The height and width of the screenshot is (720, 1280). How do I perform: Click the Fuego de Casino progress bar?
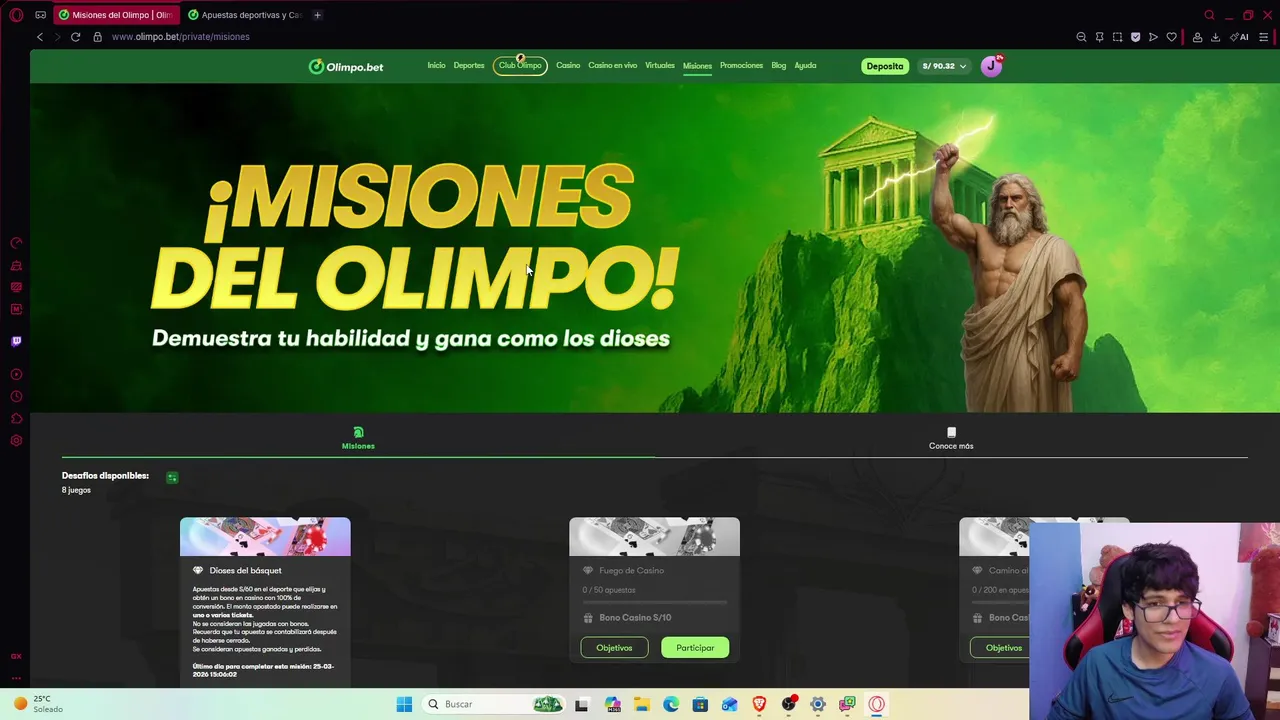coord(654,603)
